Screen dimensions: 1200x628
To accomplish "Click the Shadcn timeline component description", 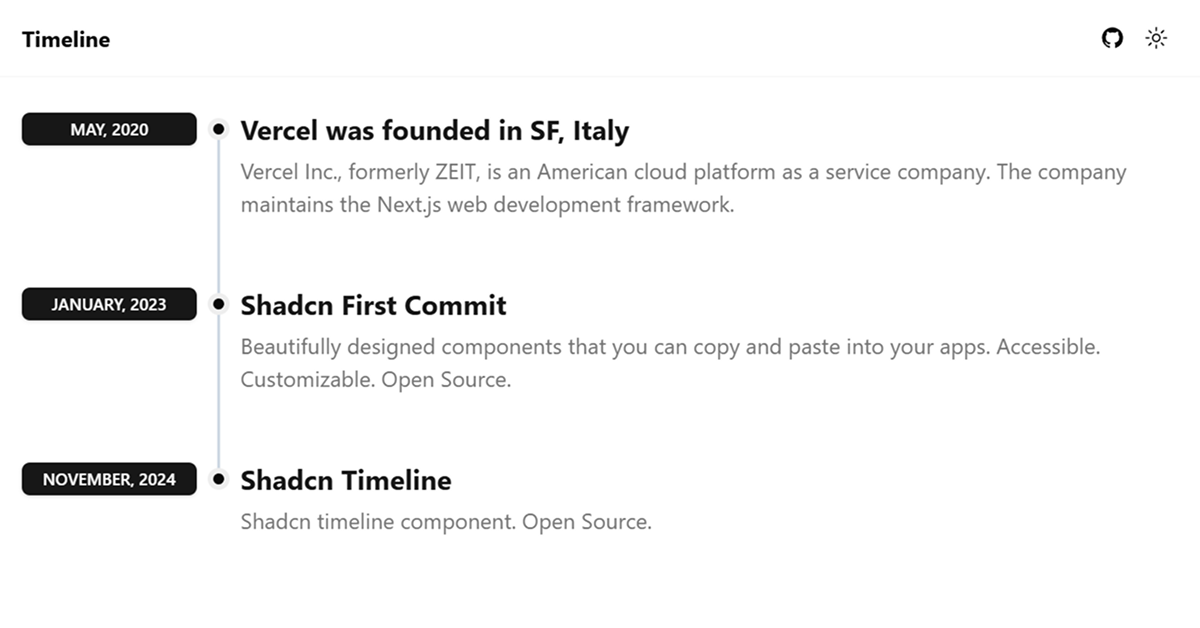I will coord(445,521).
